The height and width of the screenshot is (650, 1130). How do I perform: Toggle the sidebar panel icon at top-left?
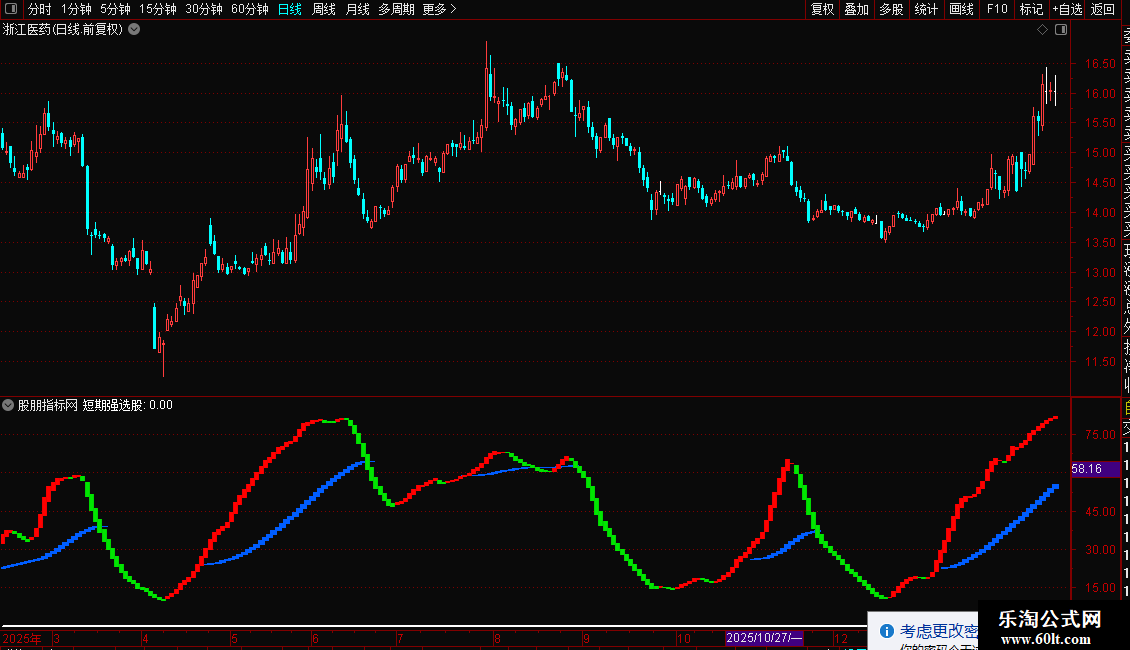pyautogui.click(x=11, y=9)
